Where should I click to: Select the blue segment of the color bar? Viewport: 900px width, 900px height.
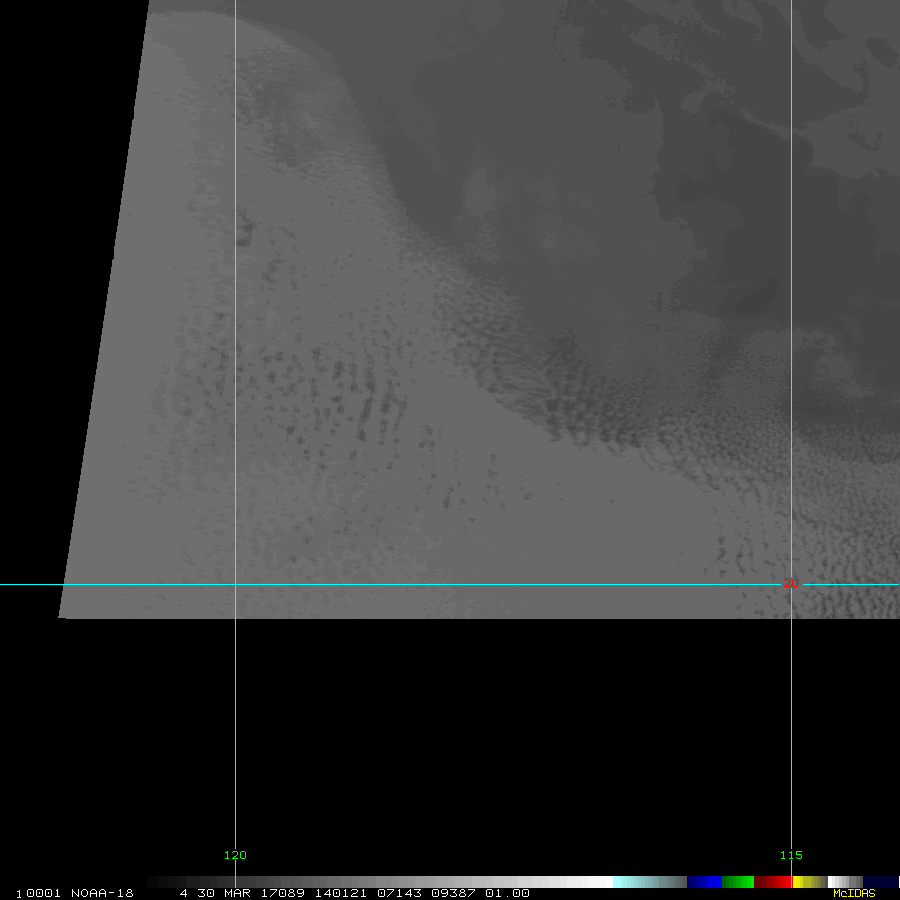(704, 882)
